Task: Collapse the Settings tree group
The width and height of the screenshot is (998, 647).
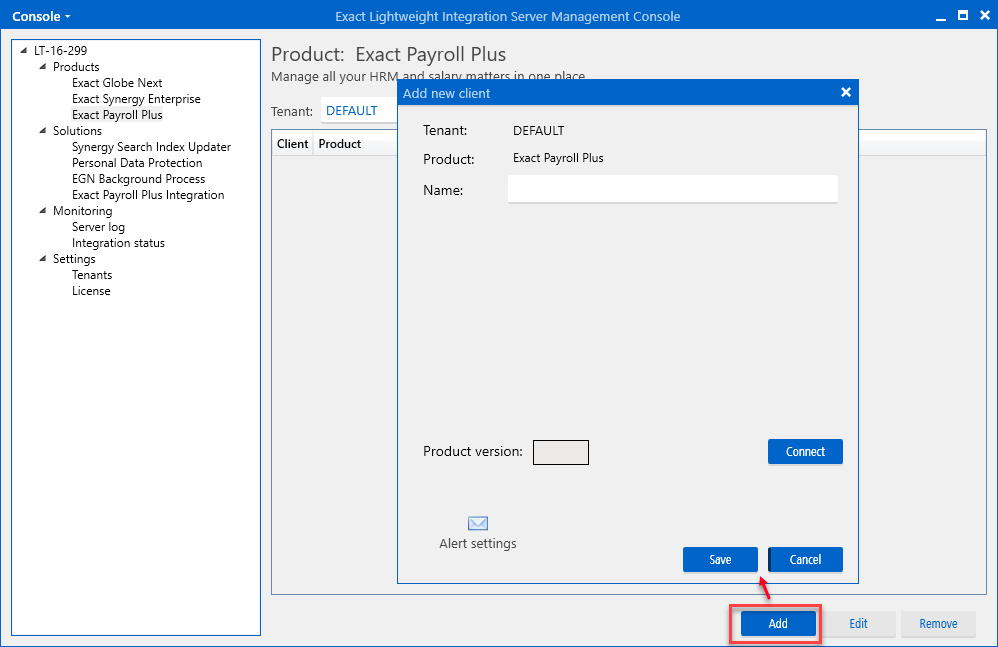Action: coord(43,259)
